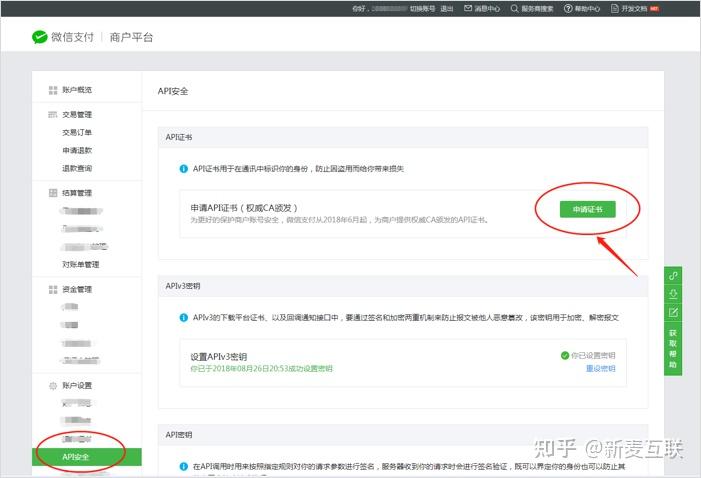Select 资金管理 sidebar section
Viewport: 701px width, 478px height.
[77, 289]
